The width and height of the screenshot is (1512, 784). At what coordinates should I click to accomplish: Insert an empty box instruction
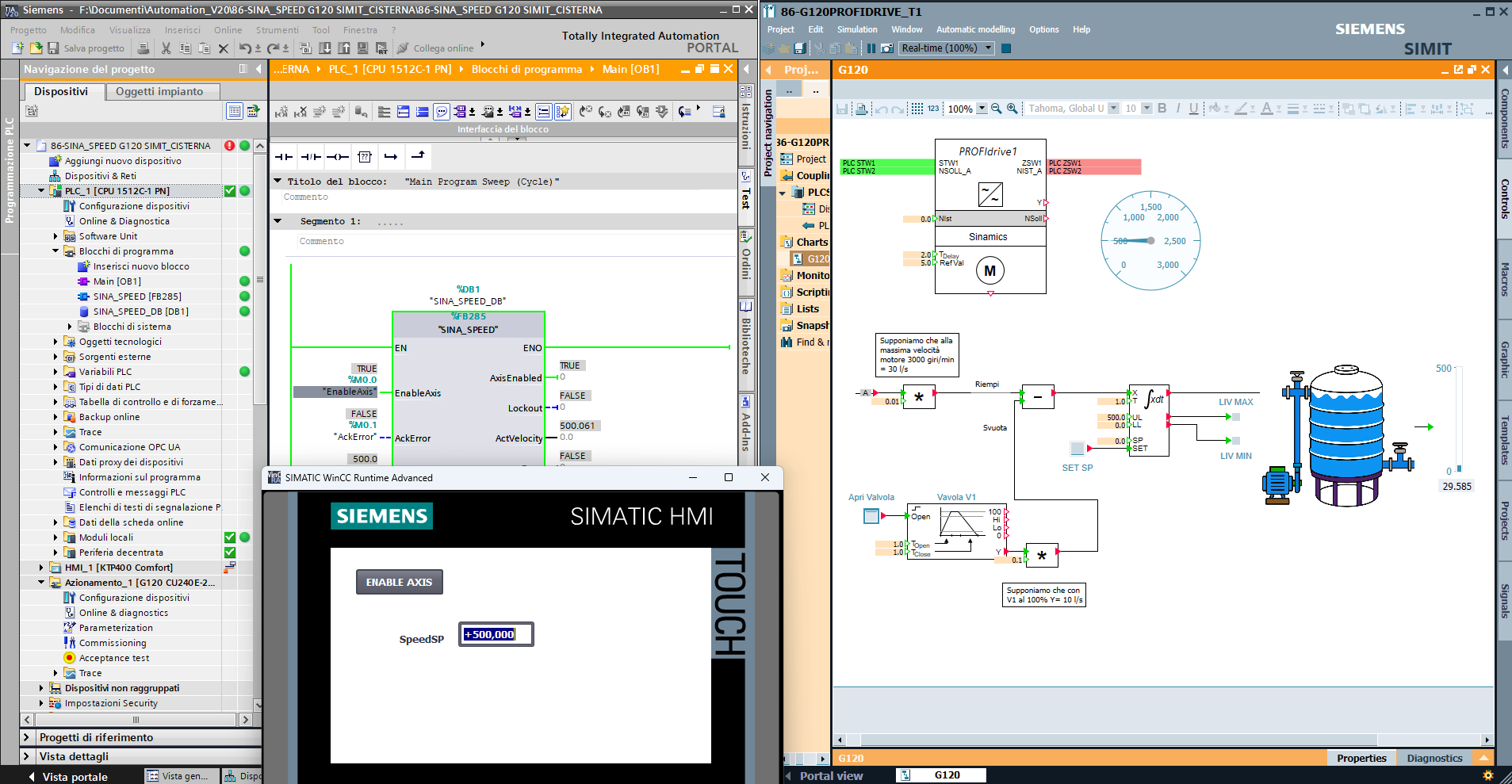pyautogui.click(x=365, y=157)
